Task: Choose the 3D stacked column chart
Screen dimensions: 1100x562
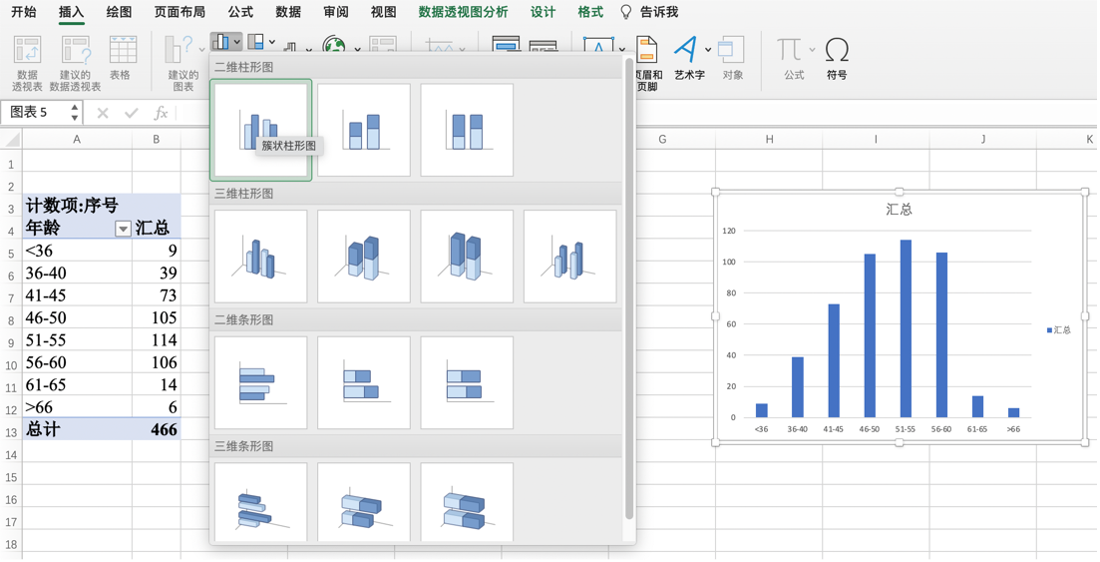Action: 364,257
